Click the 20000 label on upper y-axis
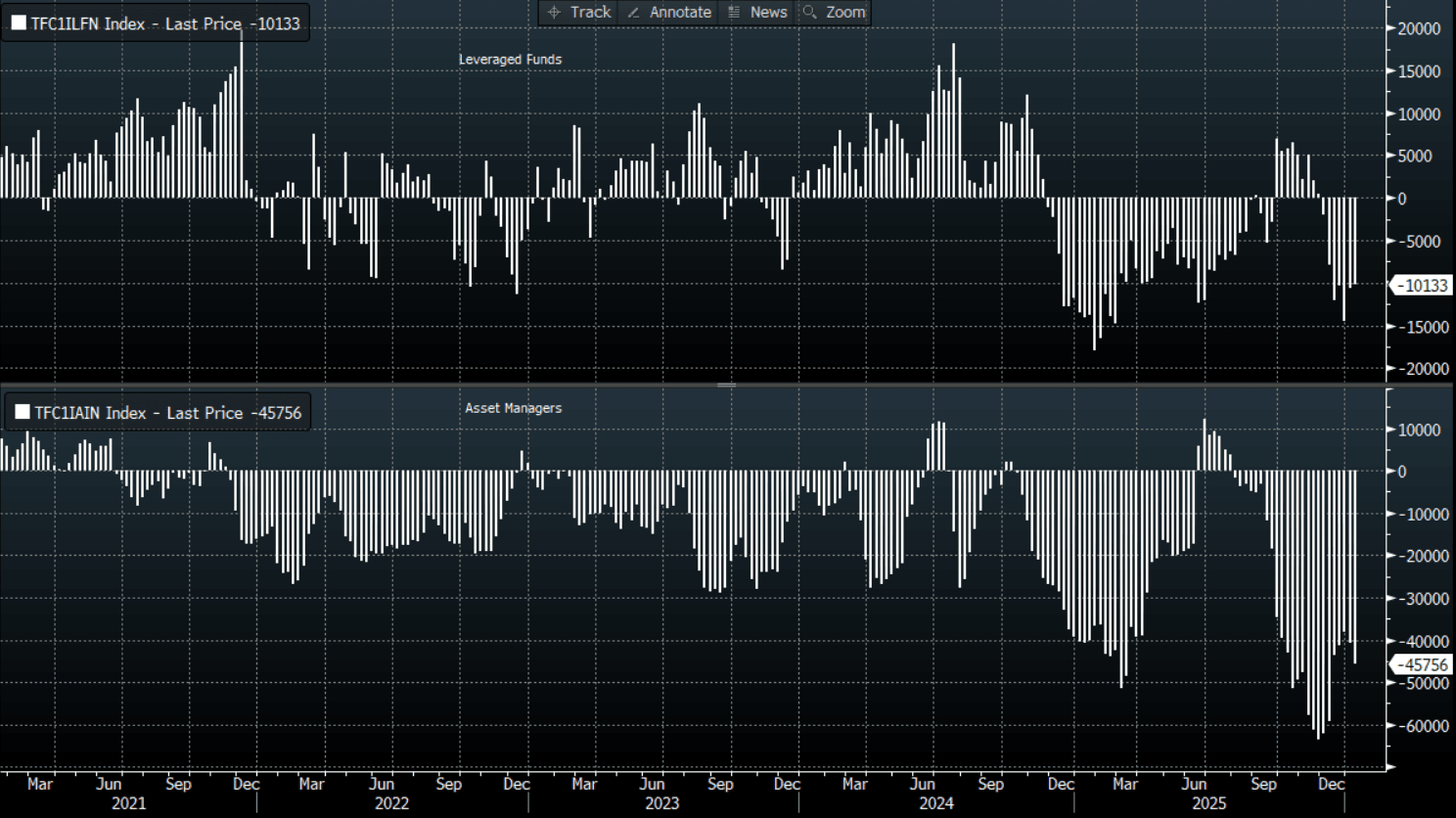The image size is (1456, 818). (1419, 29)
